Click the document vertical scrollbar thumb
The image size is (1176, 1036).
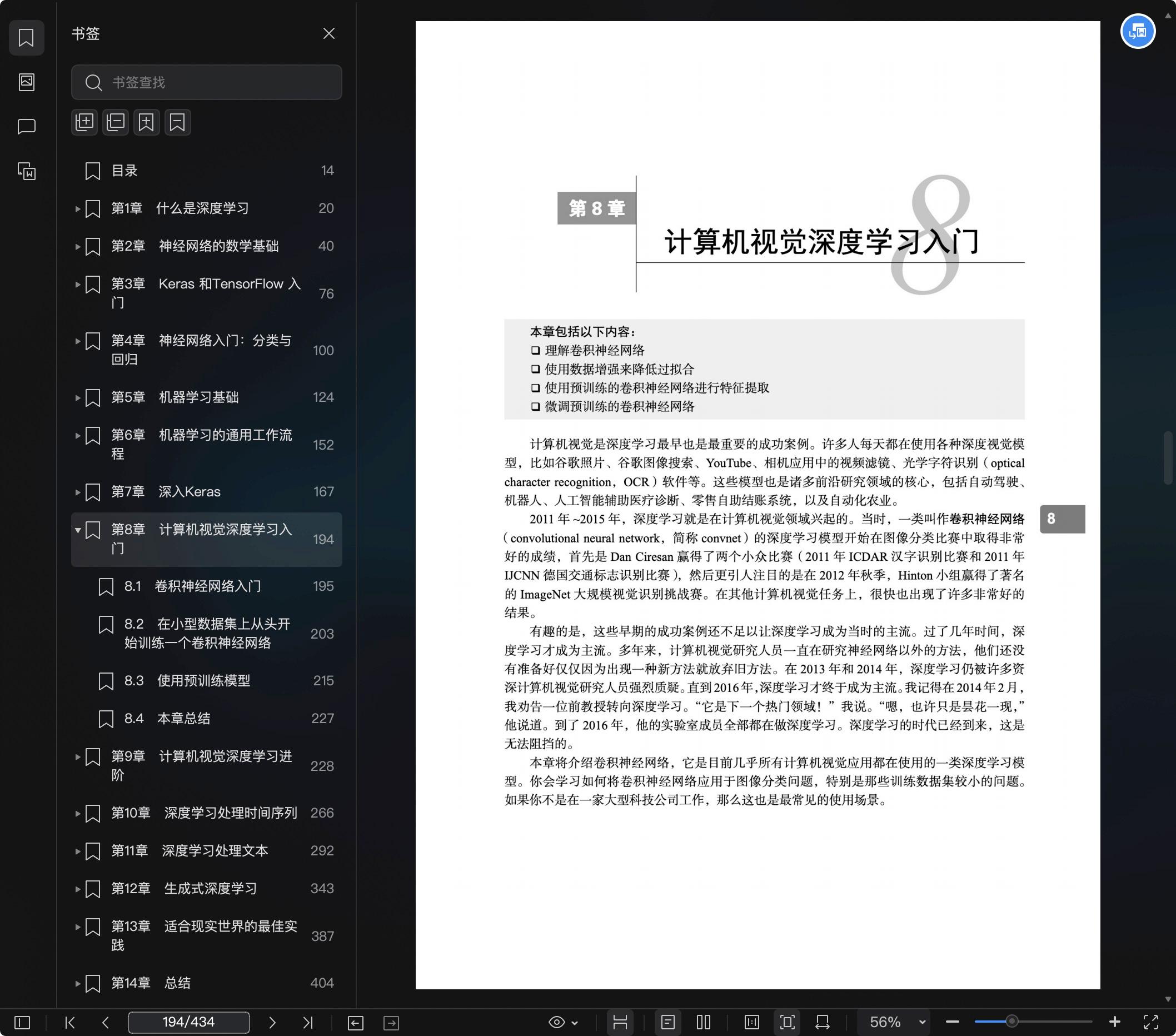[1167, 459]
